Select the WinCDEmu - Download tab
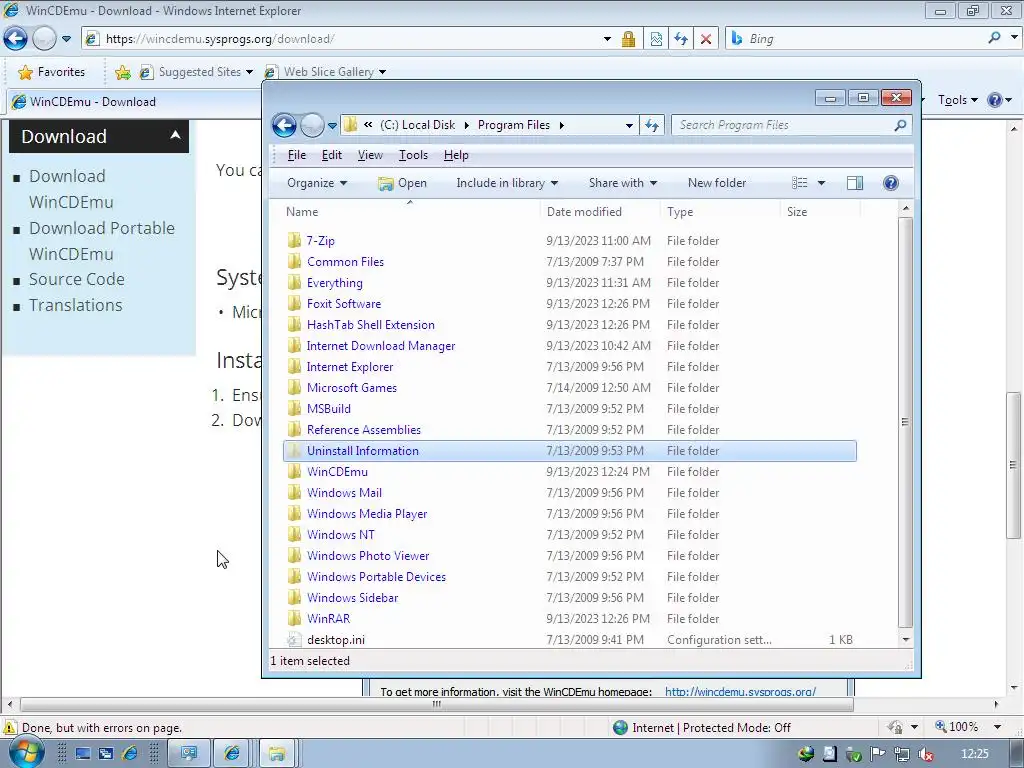Viewport: 1024px width, 768px height. coord(134,101)
